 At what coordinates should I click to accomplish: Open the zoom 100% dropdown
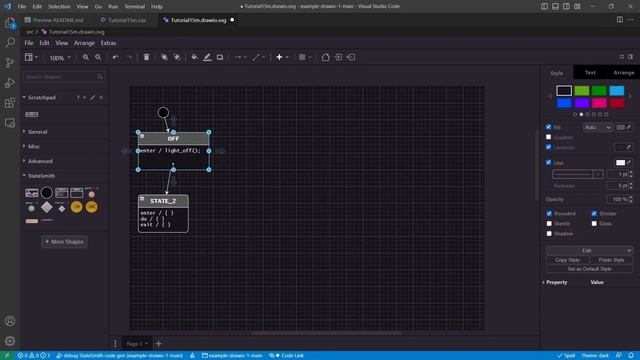[60, 58]
